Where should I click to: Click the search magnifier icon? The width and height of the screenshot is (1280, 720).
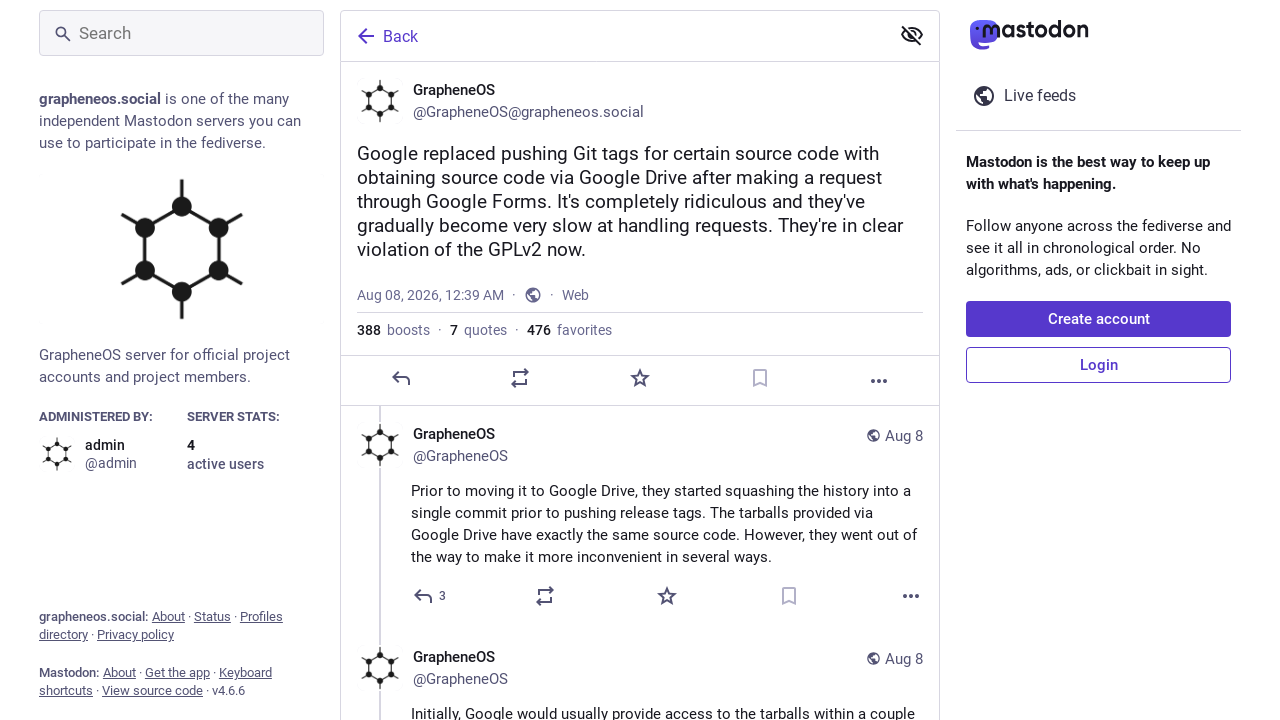click(63, 34)
